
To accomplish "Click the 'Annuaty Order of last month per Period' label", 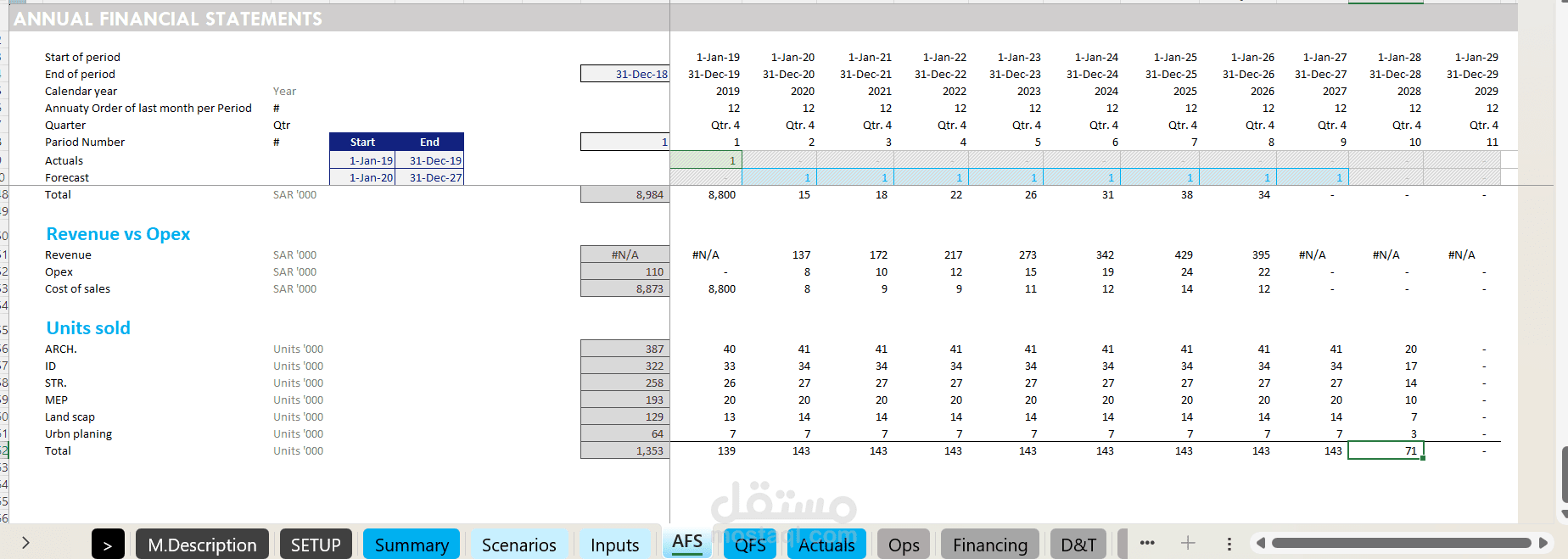I will [148, 108].
